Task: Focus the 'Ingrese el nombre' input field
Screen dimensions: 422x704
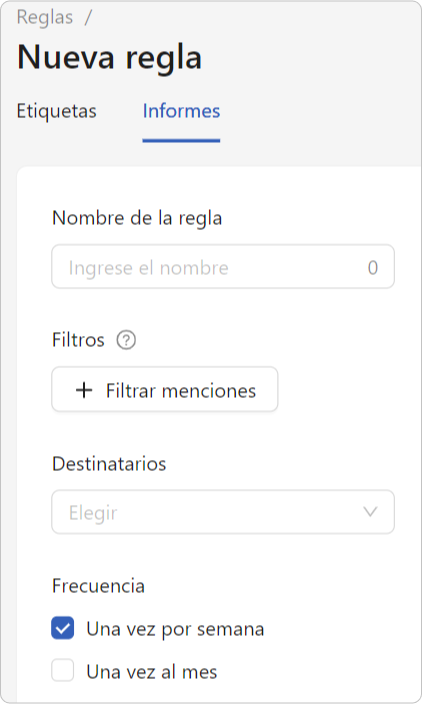Action: tap(223, 267)
